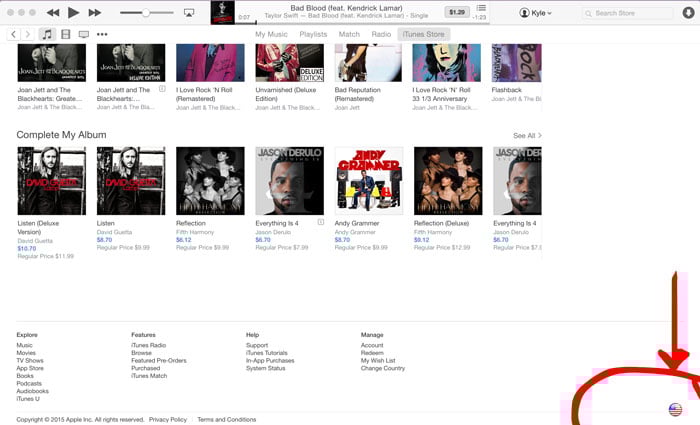Skip to previous track button
The height and width of the screenshot is (425, 700).
[53, 12]
